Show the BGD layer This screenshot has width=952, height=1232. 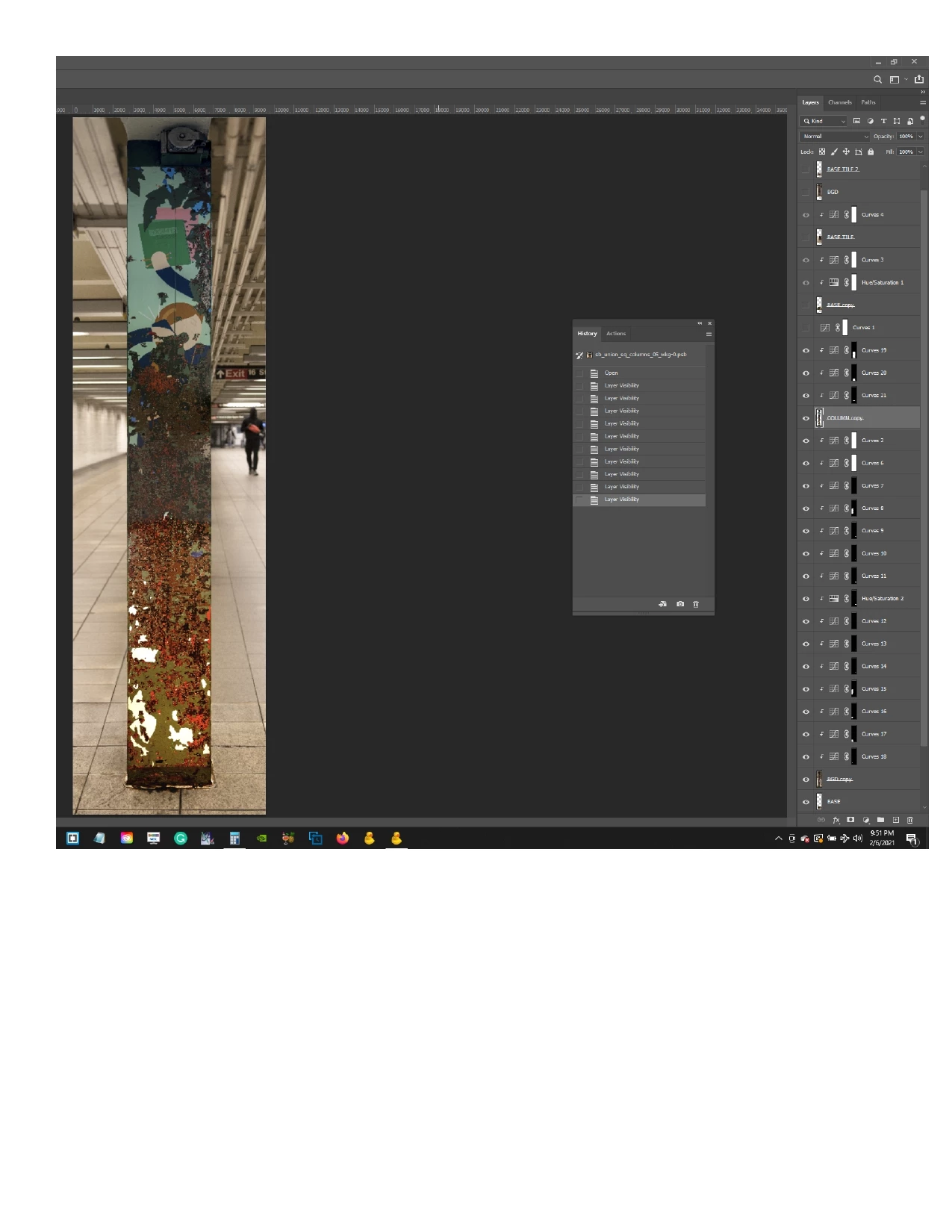[806, 192]
